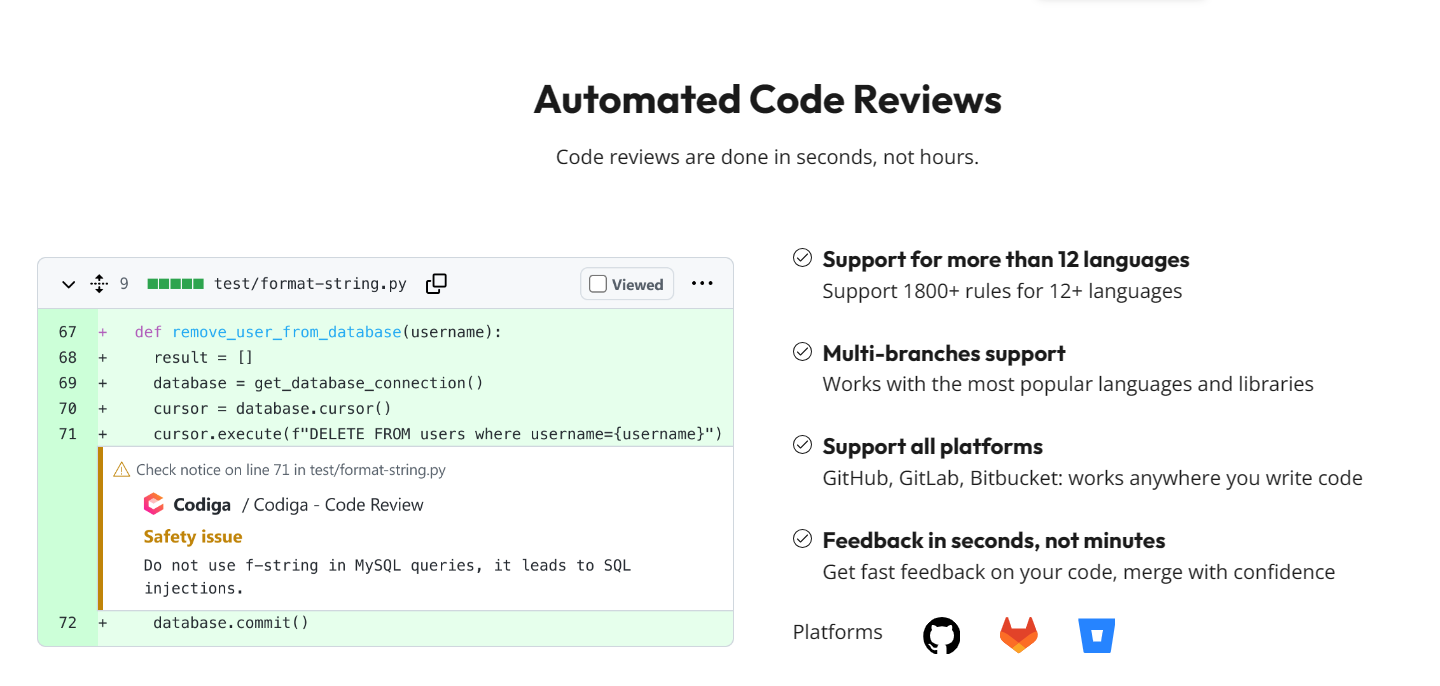
Task: Click checkmark icon beside Multi-branches support
Action: (x=802, y=352)
